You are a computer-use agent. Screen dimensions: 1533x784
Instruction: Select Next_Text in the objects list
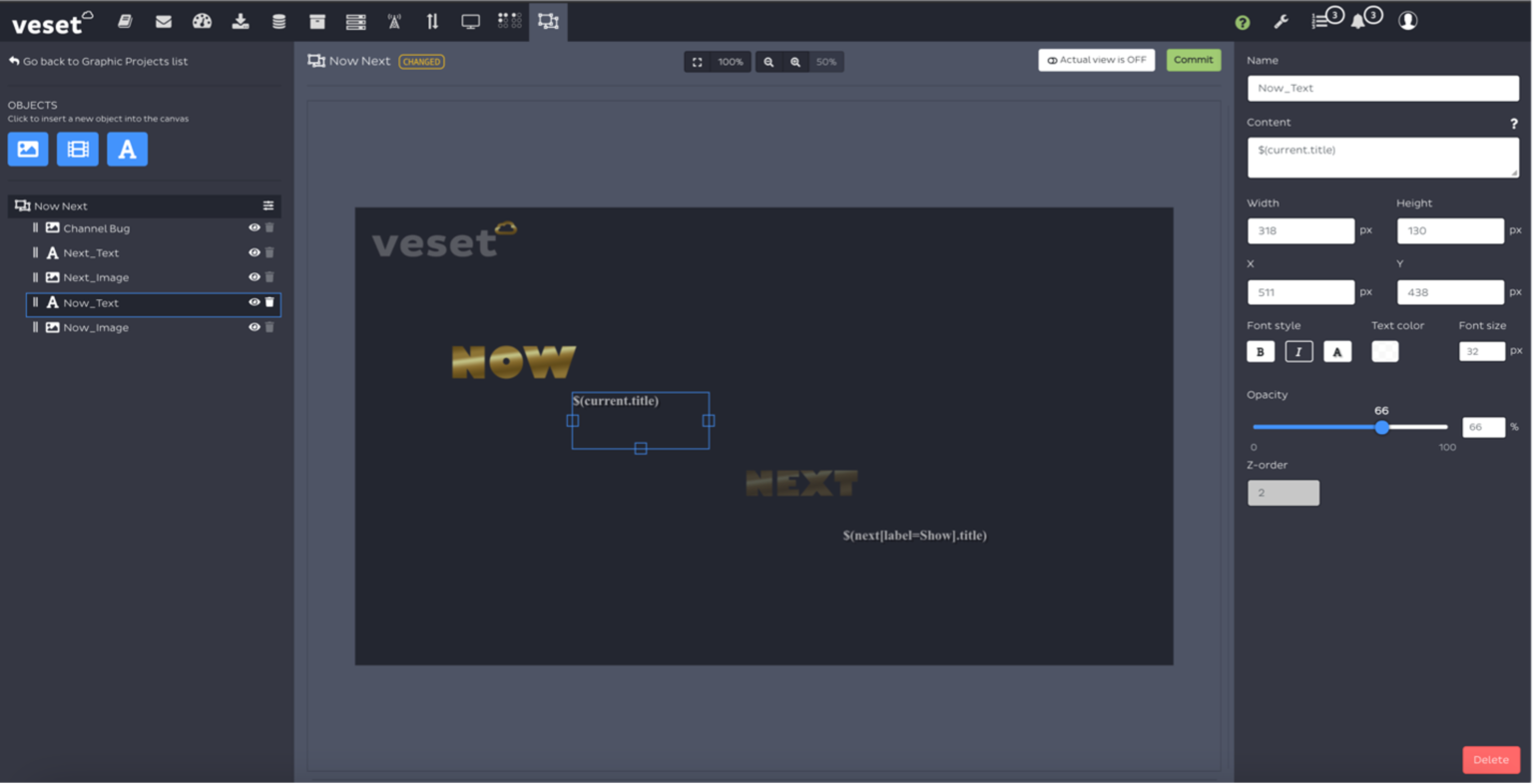91,253
